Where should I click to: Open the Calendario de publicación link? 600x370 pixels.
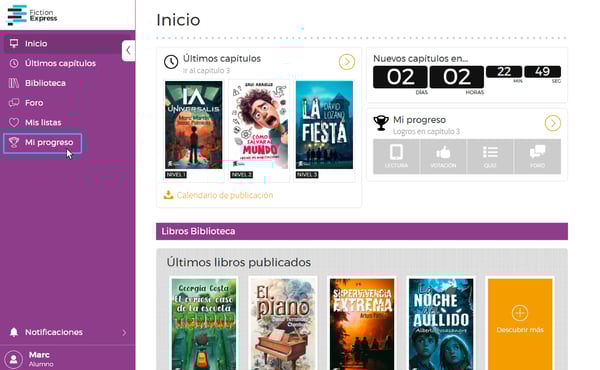(x=225, y=195)
